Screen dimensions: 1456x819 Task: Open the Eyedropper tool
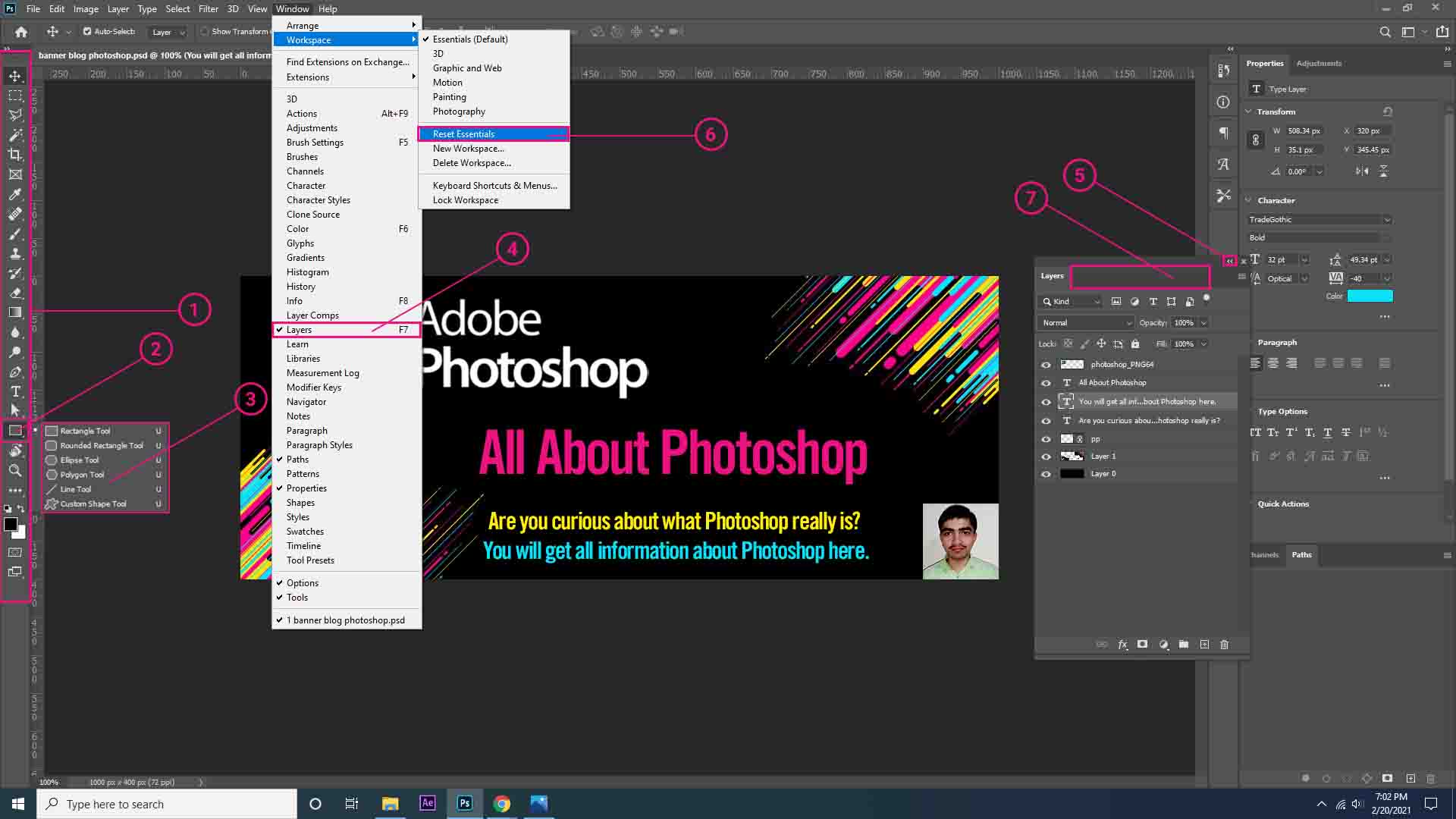click(15, 194)
